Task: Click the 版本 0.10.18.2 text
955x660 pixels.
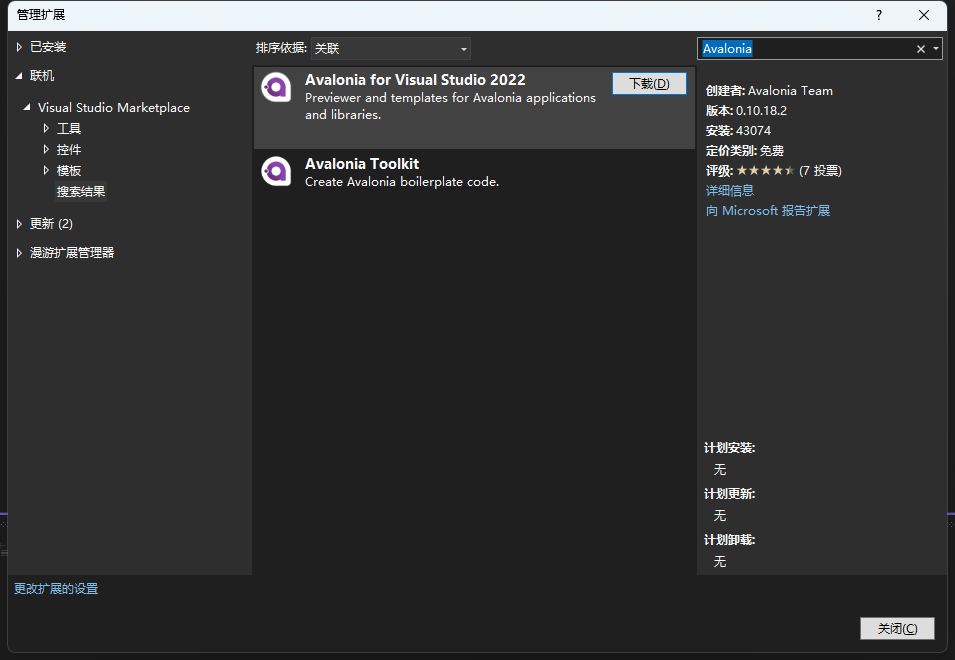Action: [x=746, y=111]
